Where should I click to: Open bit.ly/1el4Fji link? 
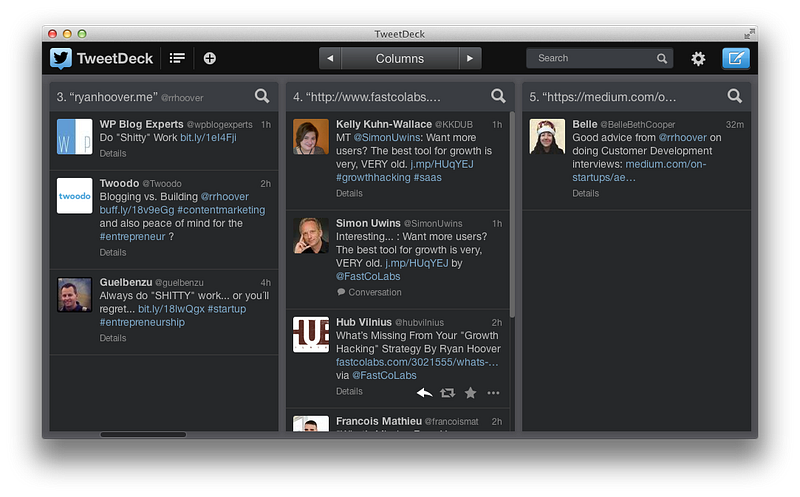coord(208,138)
